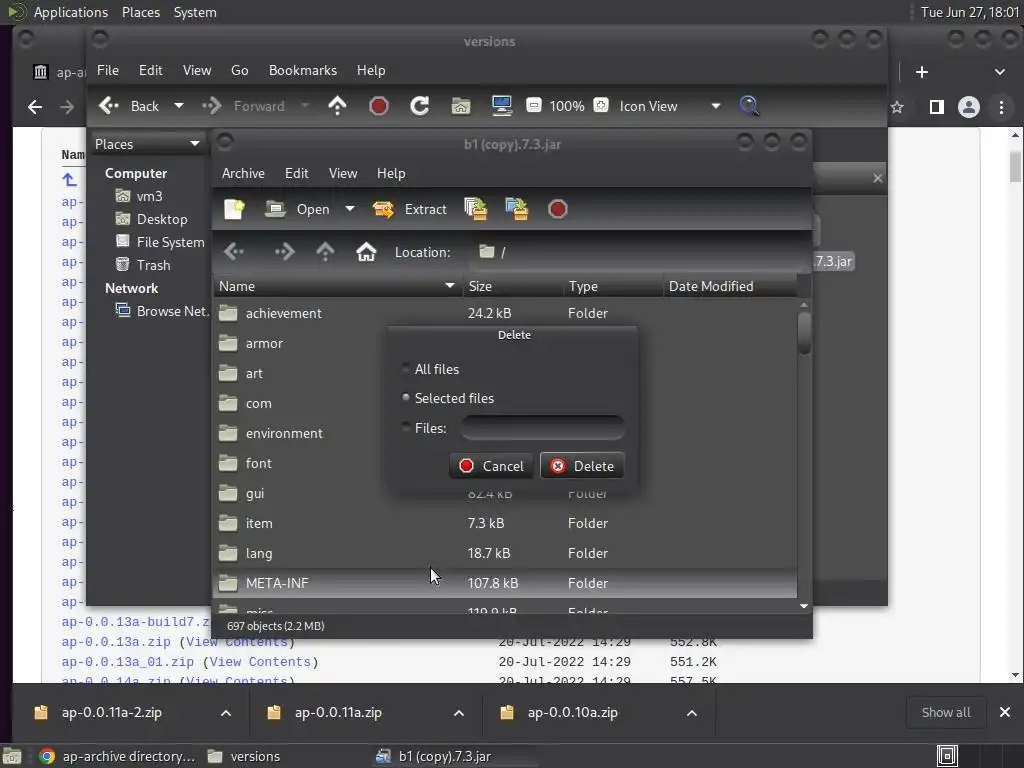Click the Chrome profile avatar icon

point(968,107)
